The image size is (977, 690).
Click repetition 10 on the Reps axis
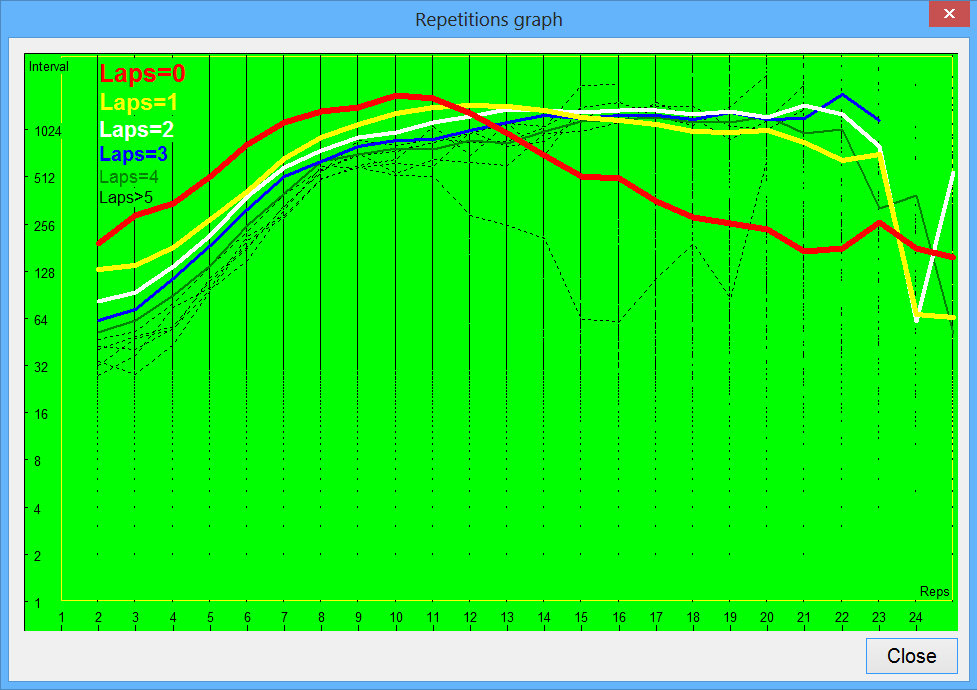[395, 617]
